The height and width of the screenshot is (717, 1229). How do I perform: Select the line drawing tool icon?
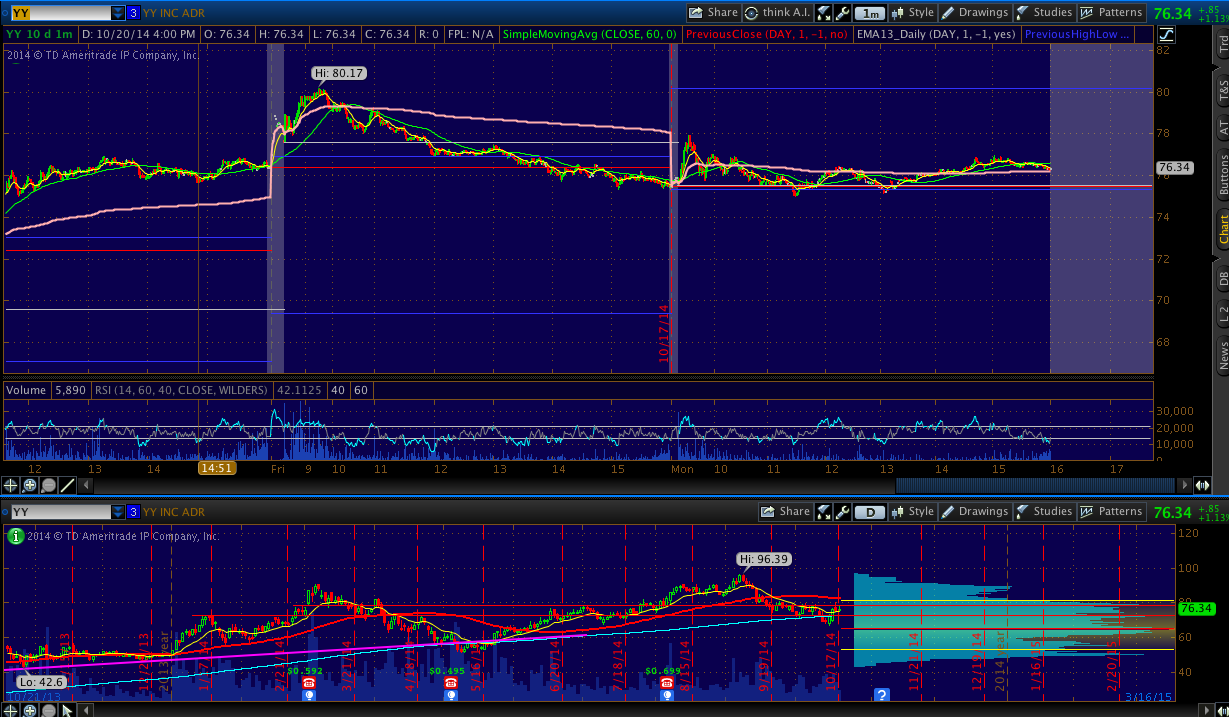tap(68, 486)
